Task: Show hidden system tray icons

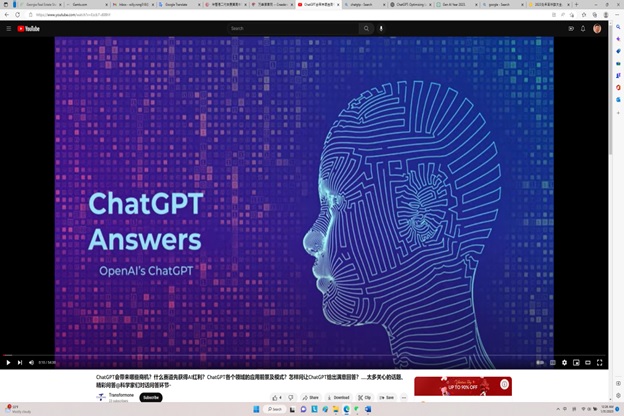Action: [x=558, y=409]
